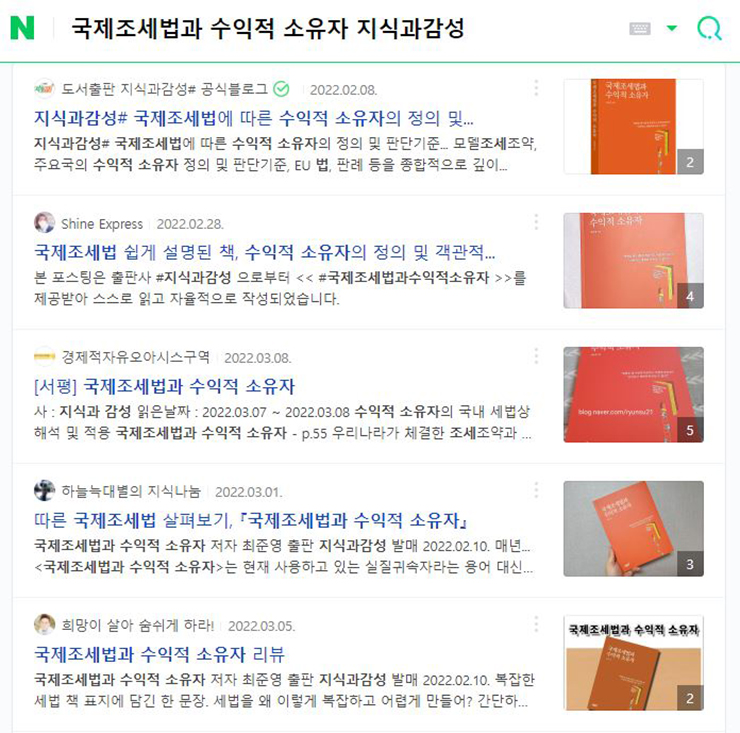This screenshot has height=733, width=740.
Task: Open the on-screen keyboard icon
Action: (x=639, y=29)
